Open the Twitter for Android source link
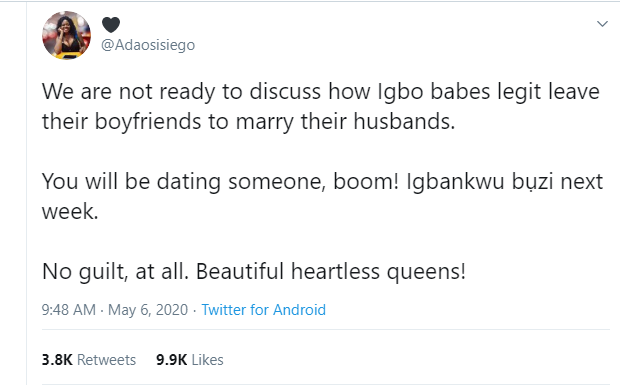The height and width of the screenshot is (385, 620). coord(264,310)
